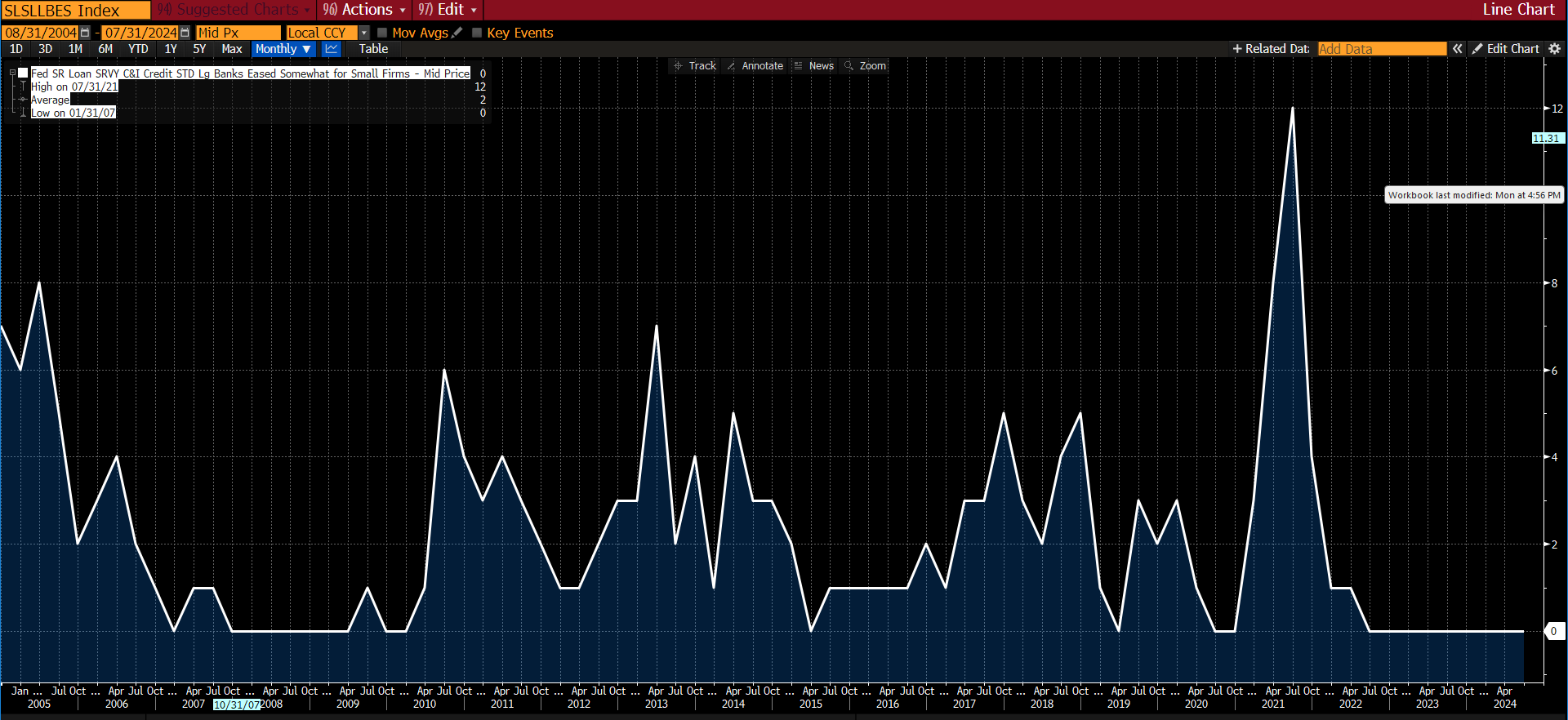This screenshot has height=720, width=1568.
Task: Click the 11.31 value label on axis
Action: point(1547,139)
